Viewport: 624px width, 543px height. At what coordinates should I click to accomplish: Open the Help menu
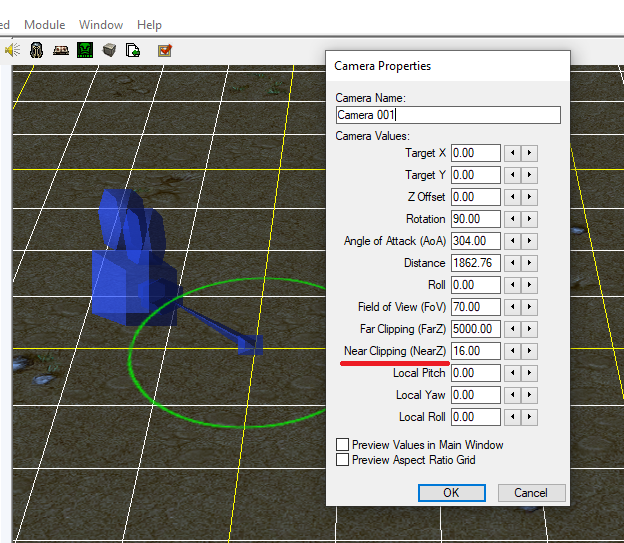(149, 25)
